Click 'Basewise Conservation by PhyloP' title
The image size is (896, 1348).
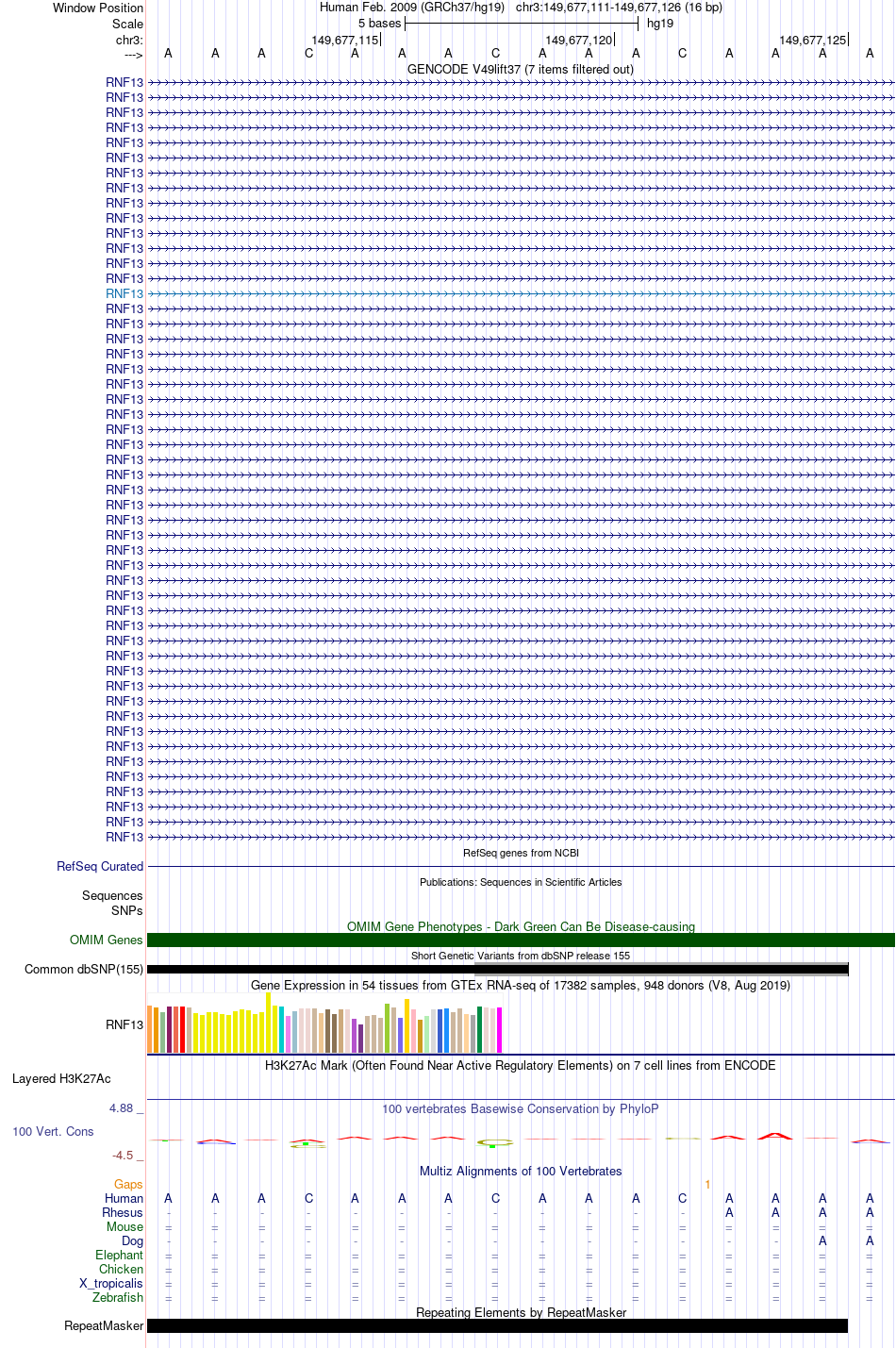pyautogui.click(x=521, y=1108)
